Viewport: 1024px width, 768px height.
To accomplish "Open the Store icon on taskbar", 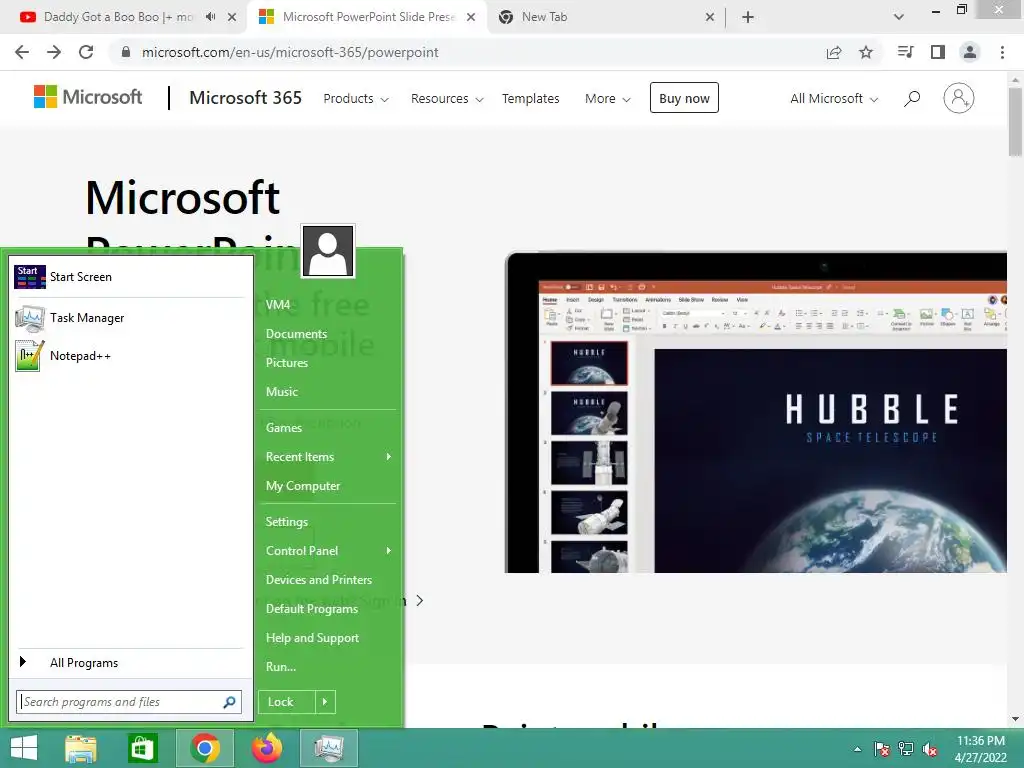I will tap(142, 748).
